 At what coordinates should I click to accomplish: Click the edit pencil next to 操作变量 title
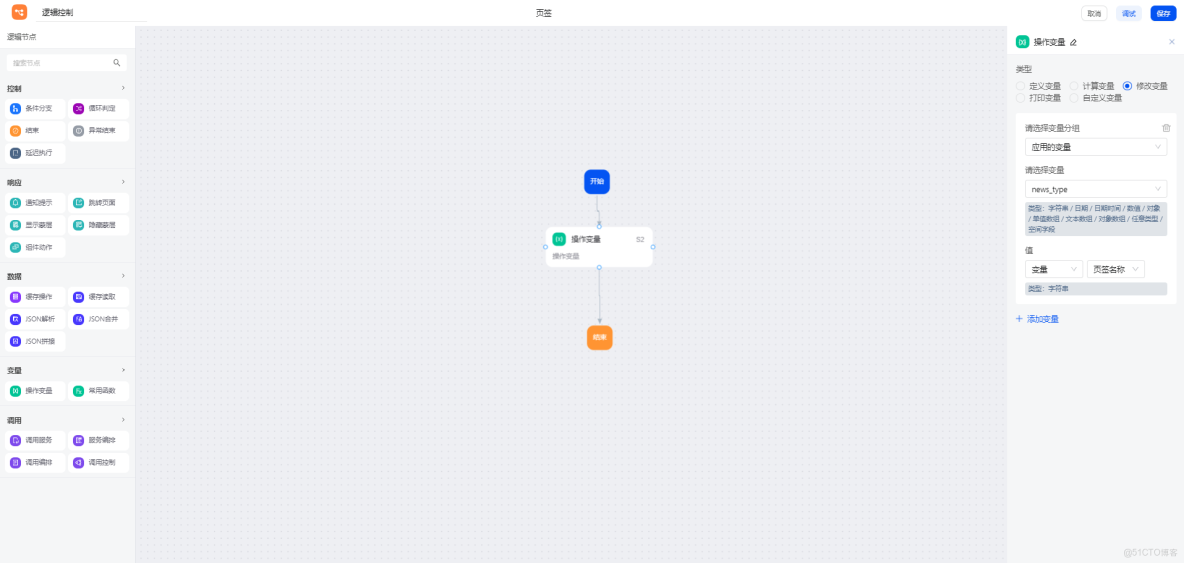(x=1073, y=42)
